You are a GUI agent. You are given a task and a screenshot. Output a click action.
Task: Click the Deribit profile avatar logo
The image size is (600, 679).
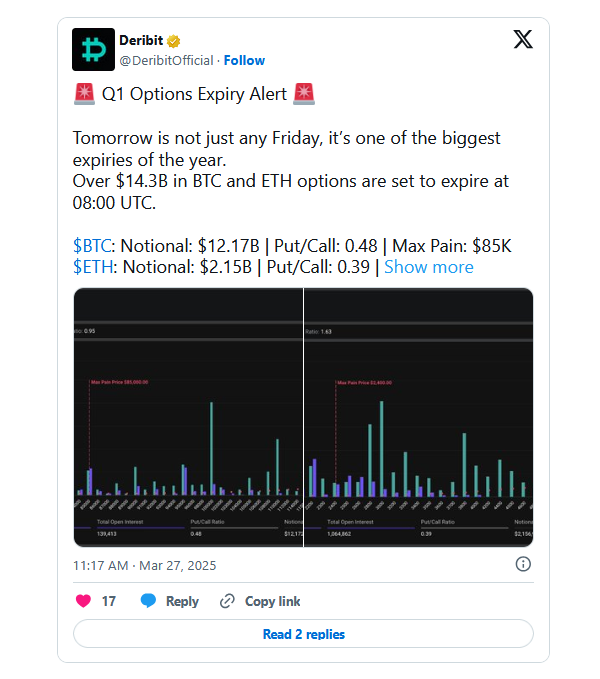coord(94,50)
